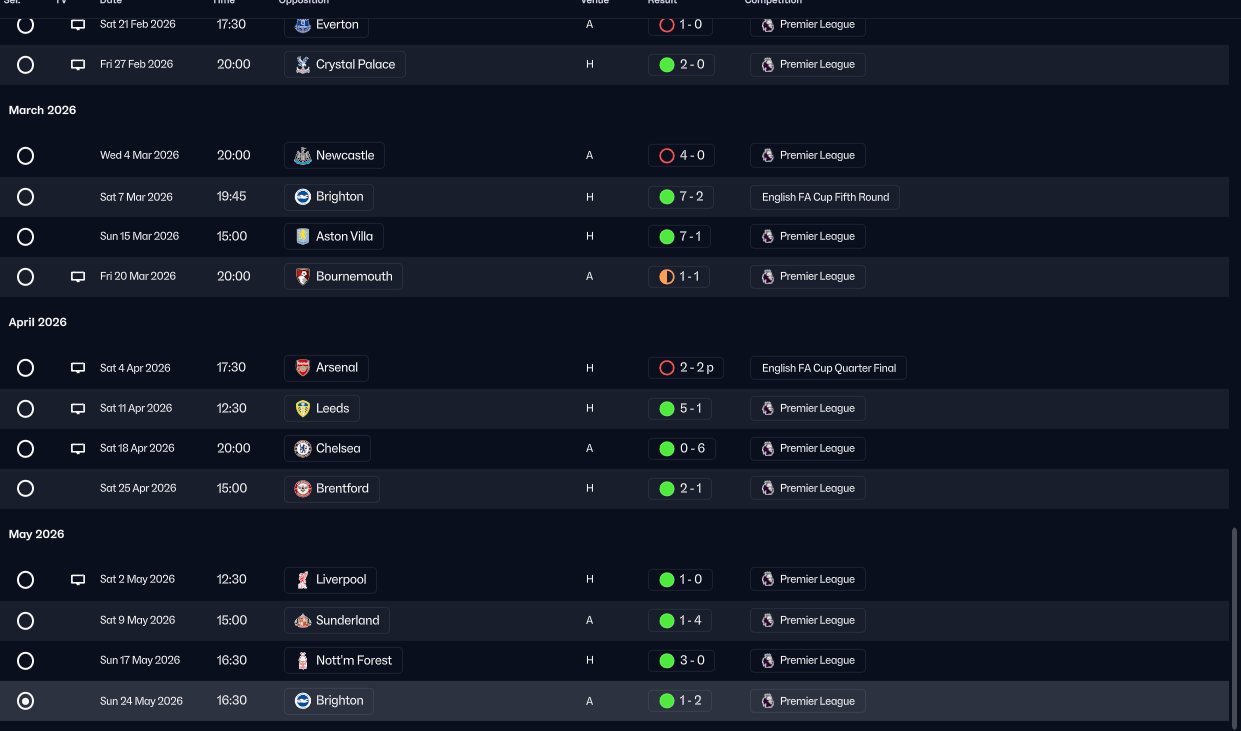Image resolution: width=1241 pixels, height=731 pixels.
Task: Open the English FA Cup Quarter Final competition
Action: point(829,368)
